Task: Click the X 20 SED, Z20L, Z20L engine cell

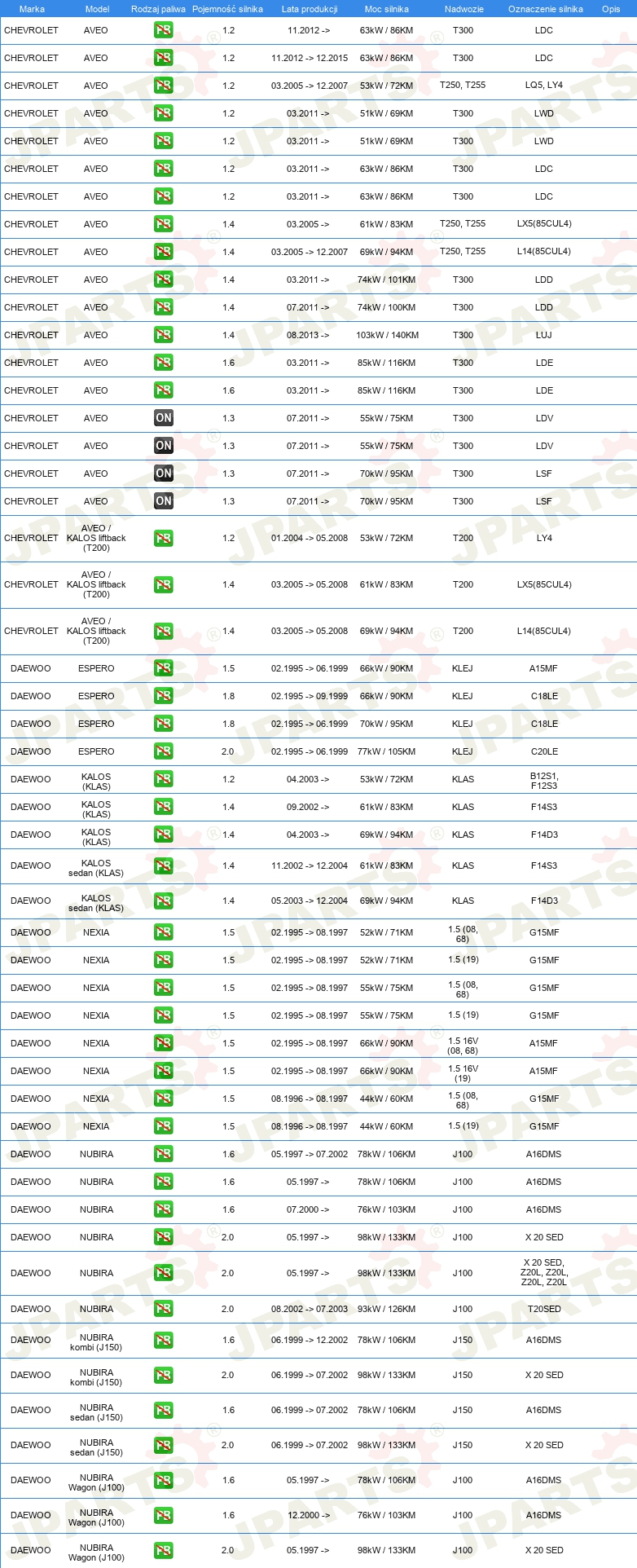Action: [x=544, y=1273]
